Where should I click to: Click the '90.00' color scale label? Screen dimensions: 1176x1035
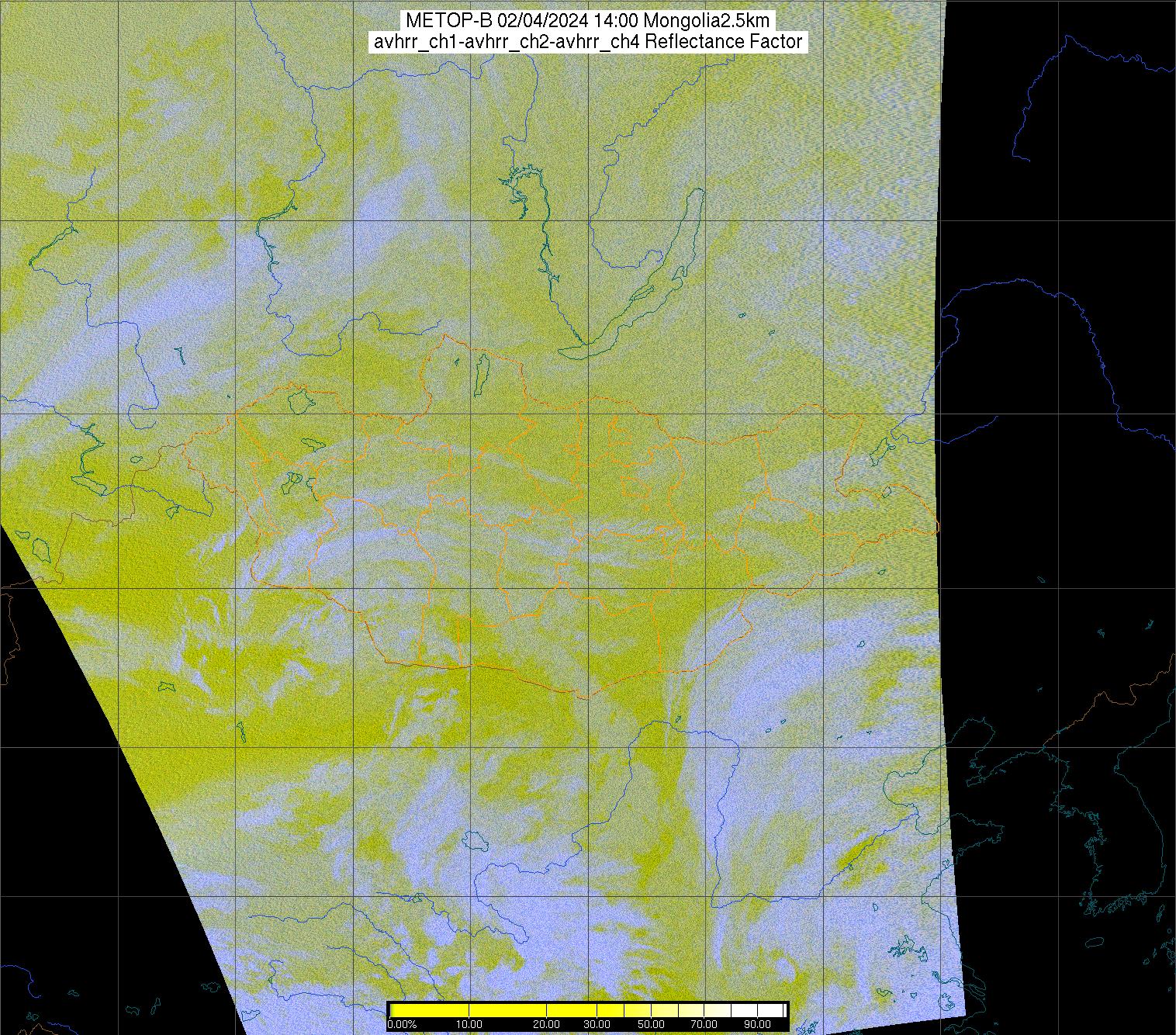(757, 1024)
